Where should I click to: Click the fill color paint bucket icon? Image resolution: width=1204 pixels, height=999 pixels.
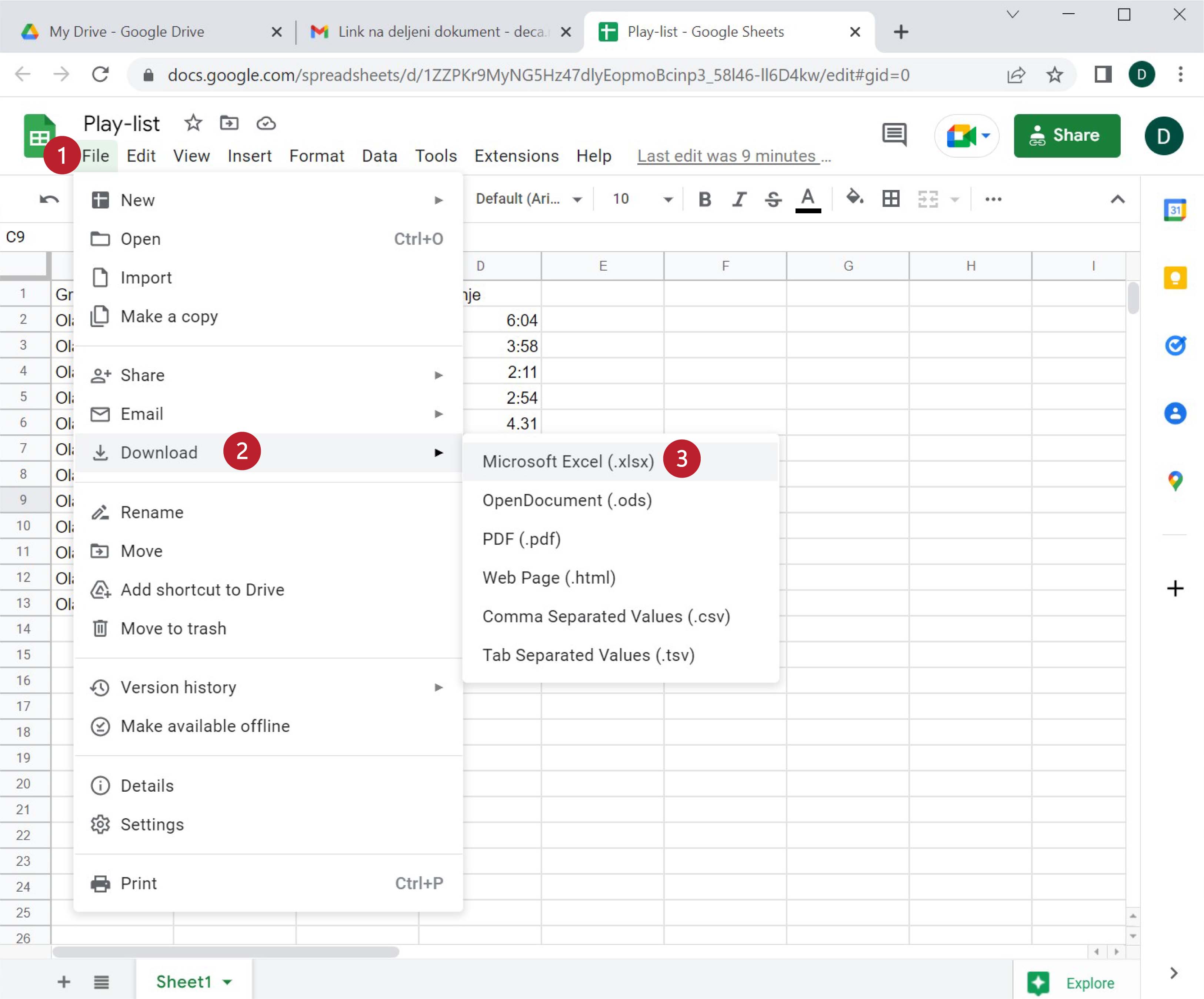click(854, 198)
